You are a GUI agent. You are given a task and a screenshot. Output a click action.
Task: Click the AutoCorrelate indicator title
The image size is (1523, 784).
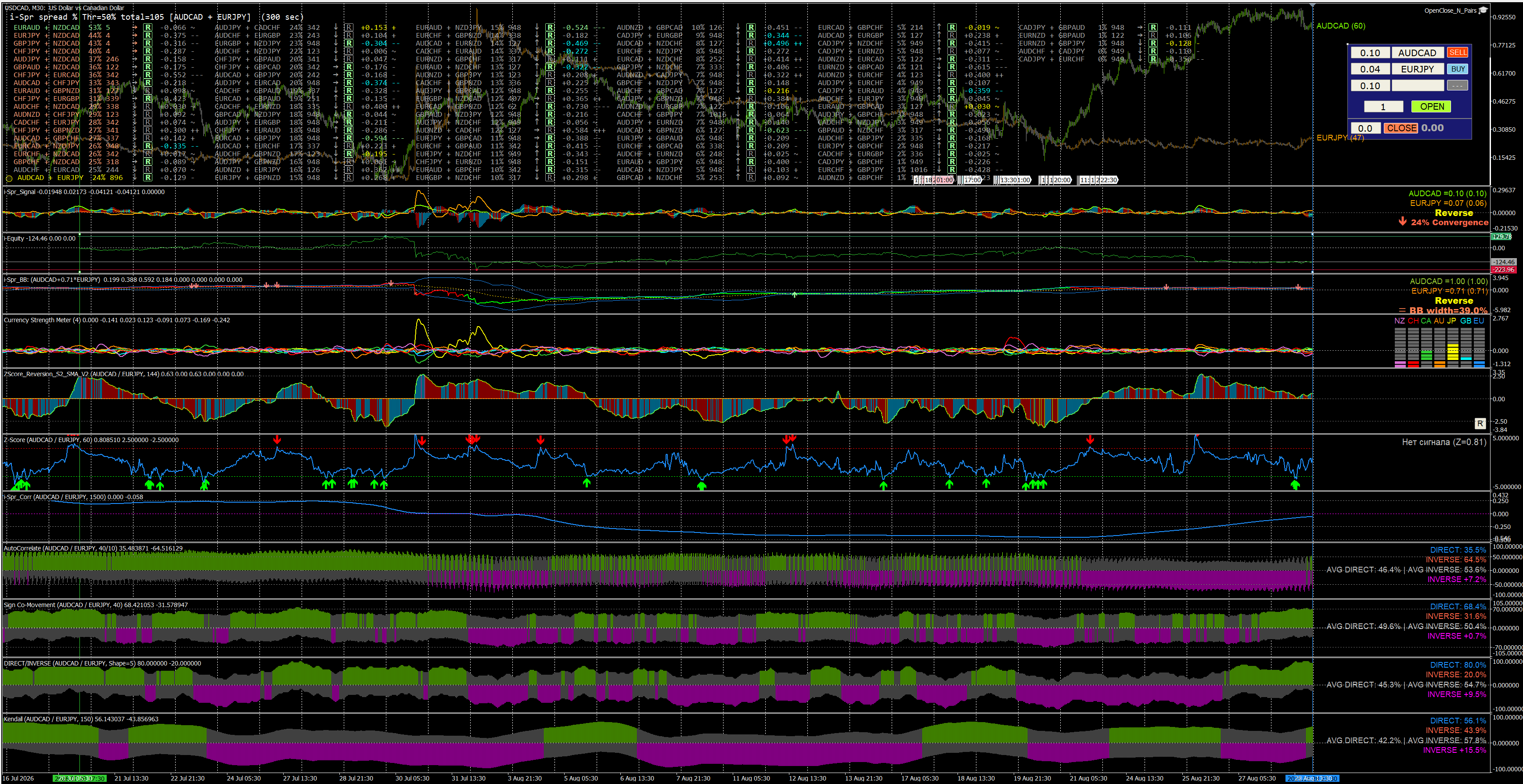(x=94, y=549)
